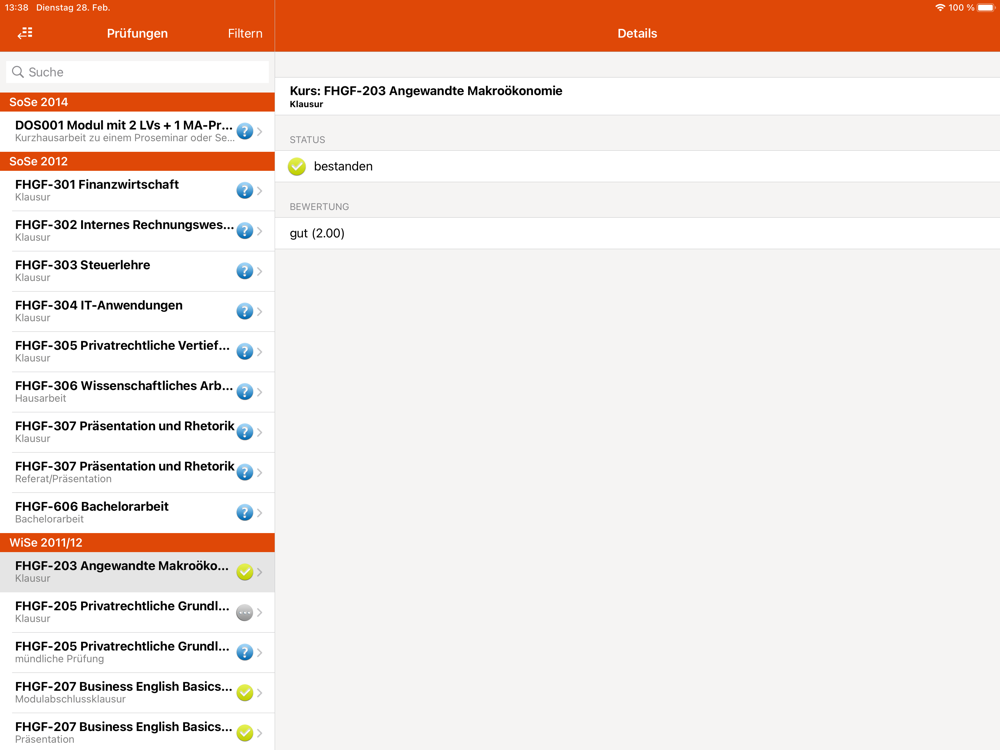The height and width of the screenshot is (750, 1000).
Task: Open chevron of FHGF-304 IT-Anwendungen row
Action: pos(260,311)
